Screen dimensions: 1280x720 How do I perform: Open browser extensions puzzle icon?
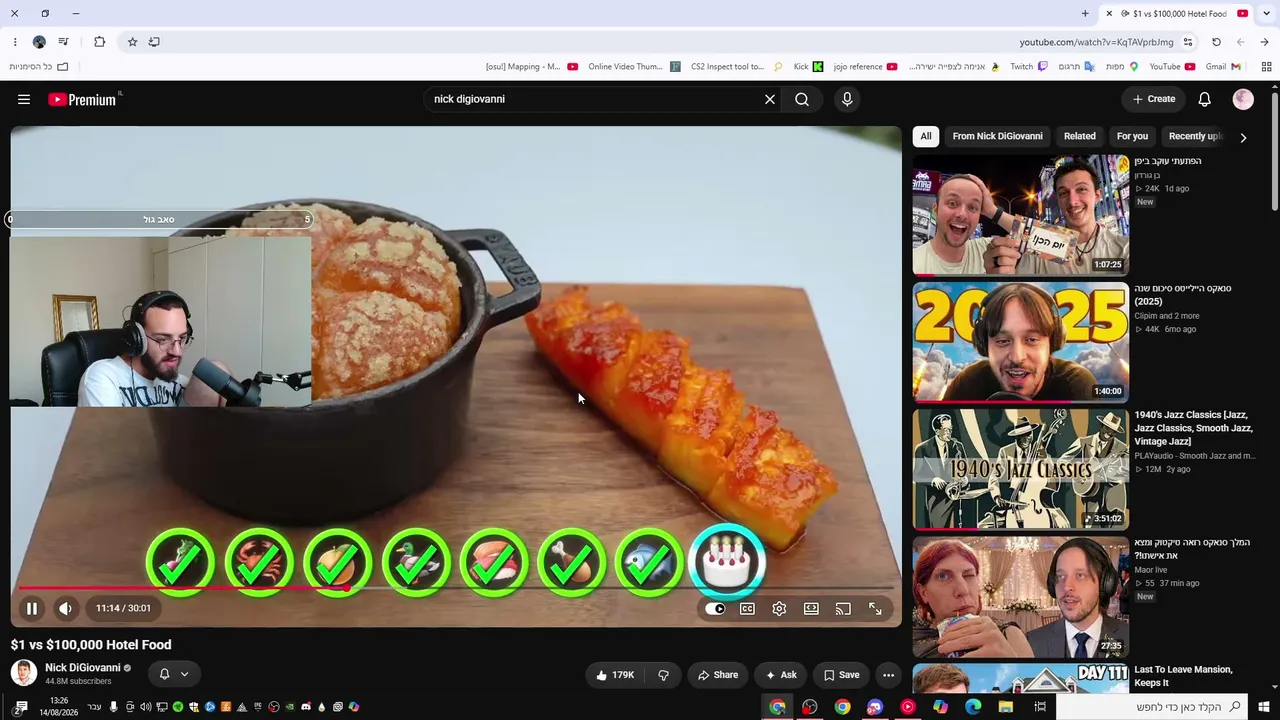pos(99,42)
